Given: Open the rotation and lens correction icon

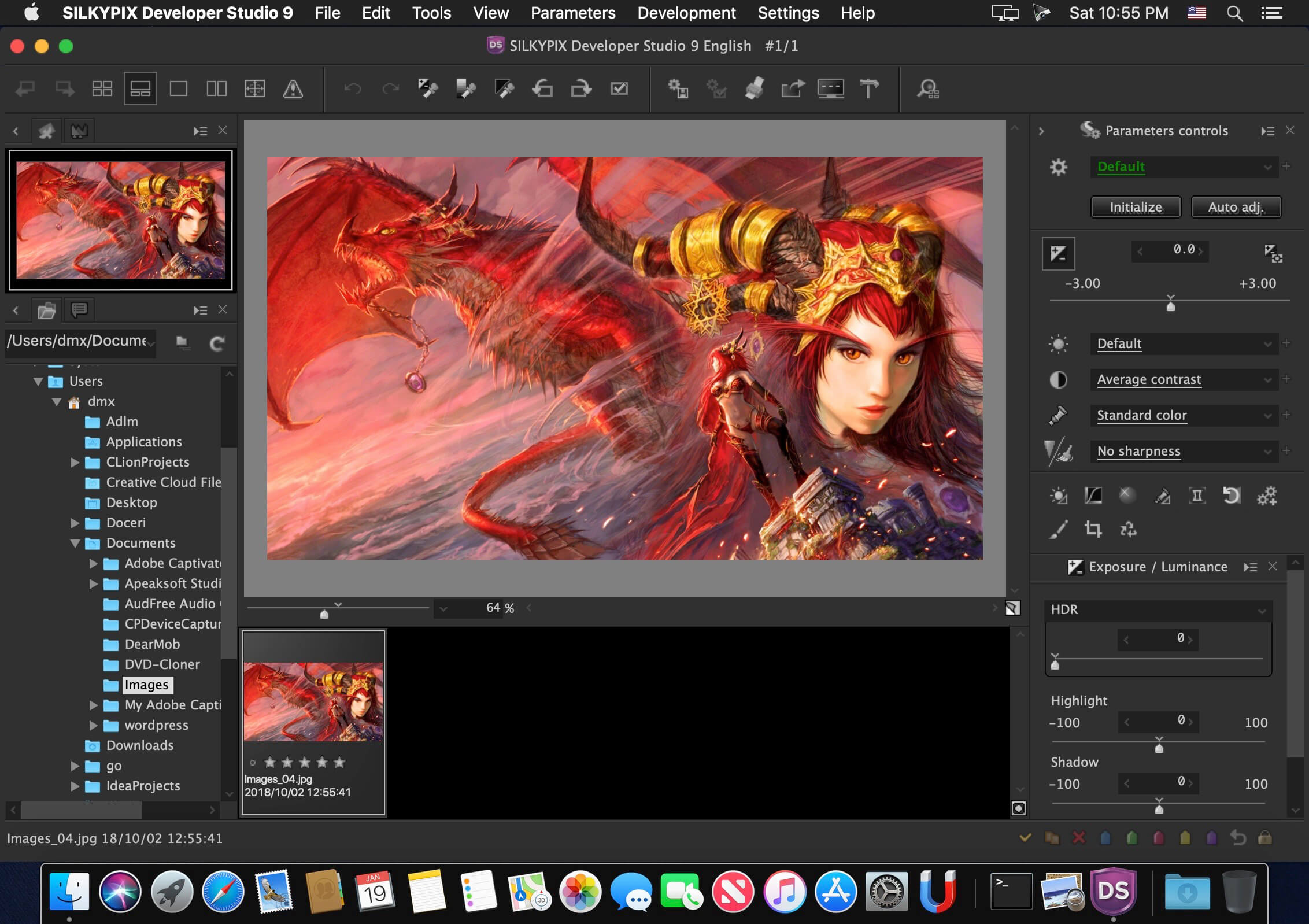Looking at the screenshot, I should 1232,496.
